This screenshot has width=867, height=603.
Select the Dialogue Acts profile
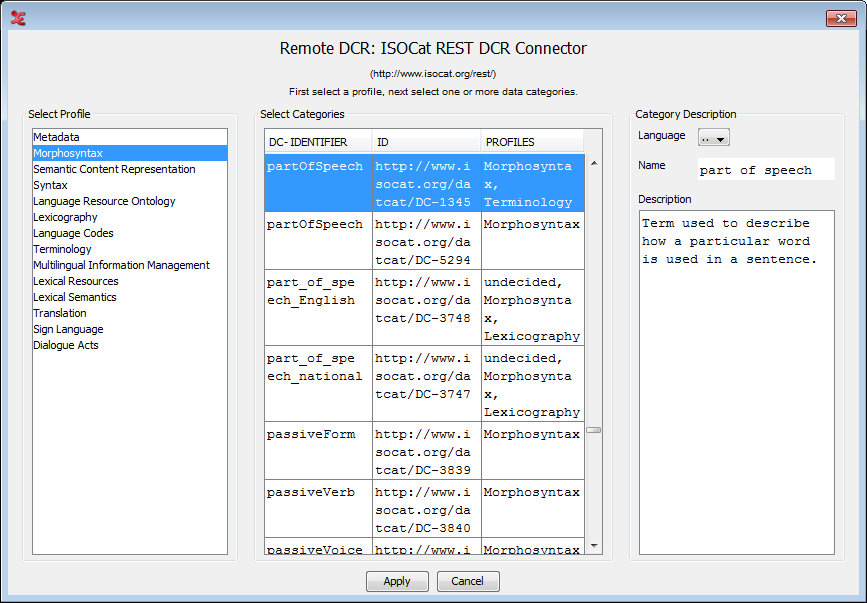click(x=129, y=345)
